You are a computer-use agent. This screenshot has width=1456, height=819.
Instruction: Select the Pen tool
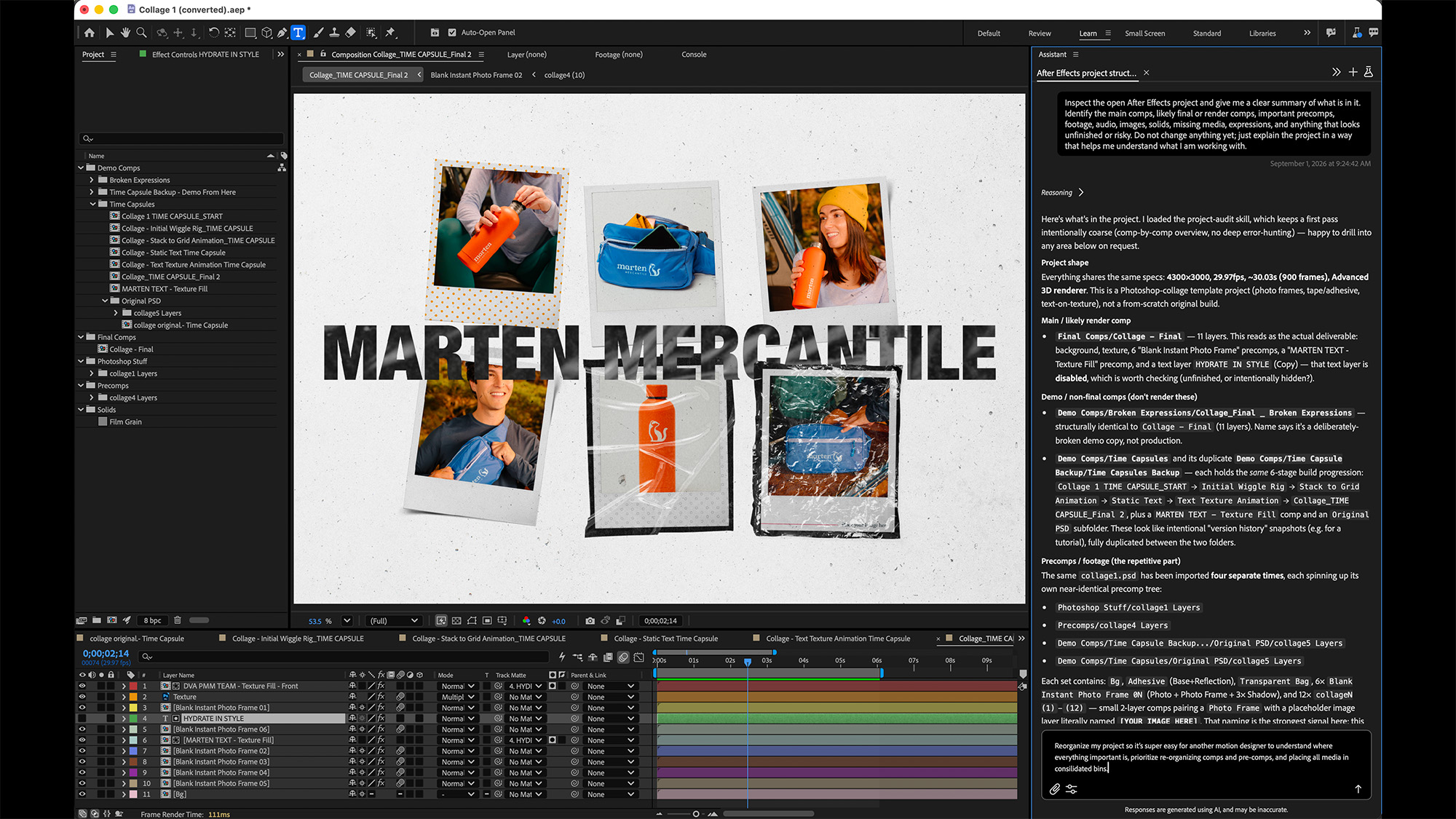282,33
